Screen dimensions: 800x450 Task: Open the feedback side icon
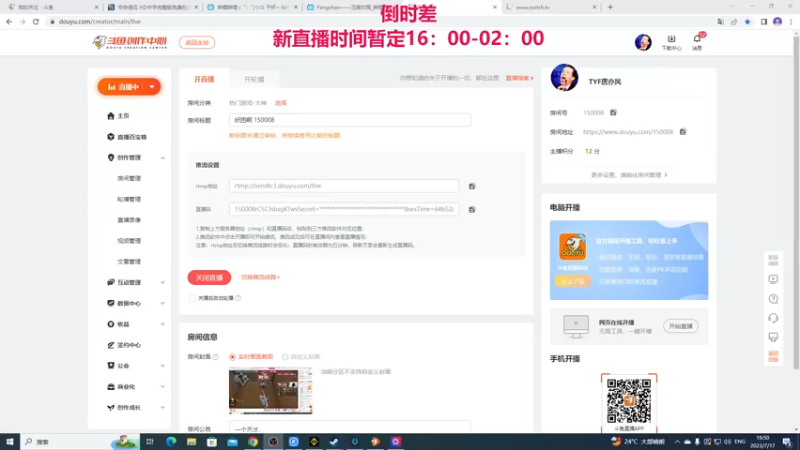click(x=773, y=337)
